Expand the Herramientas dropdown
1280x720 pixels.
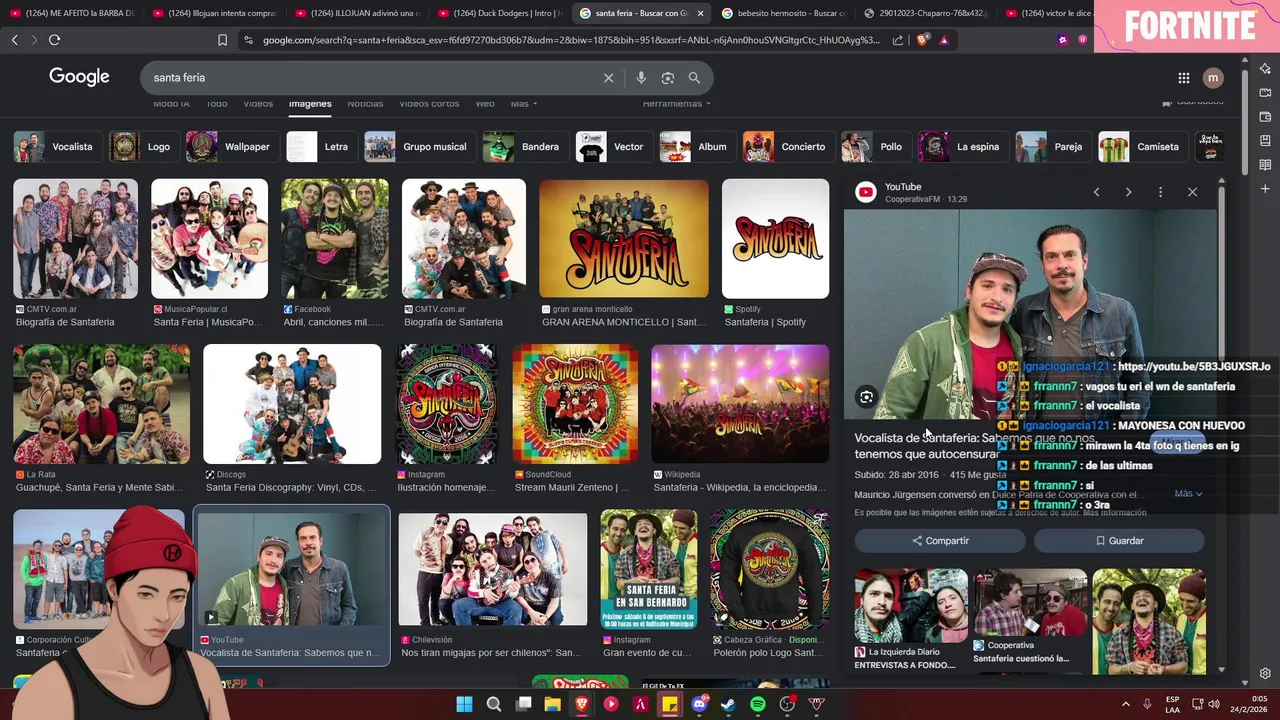pyautogui.click(x=677, y=104)
